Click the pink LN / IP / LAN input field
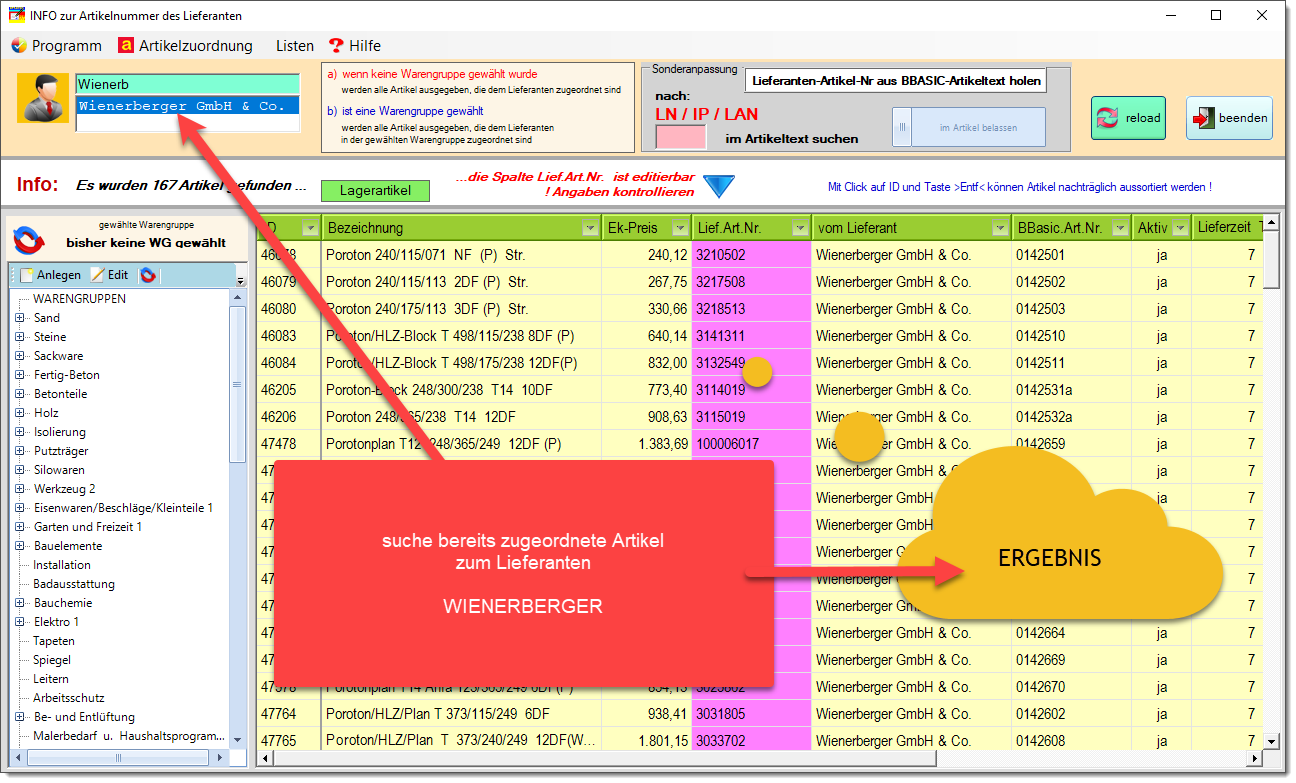The height and width of the screenshot is (783, 1296). [680, 137]
